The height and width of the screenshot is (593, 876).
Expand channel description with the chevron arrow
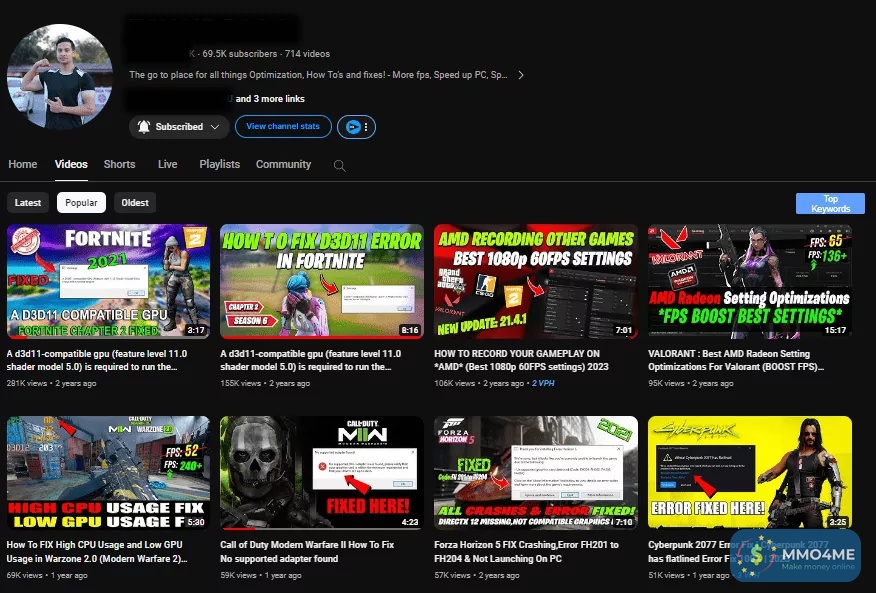(x=521, y=75)
